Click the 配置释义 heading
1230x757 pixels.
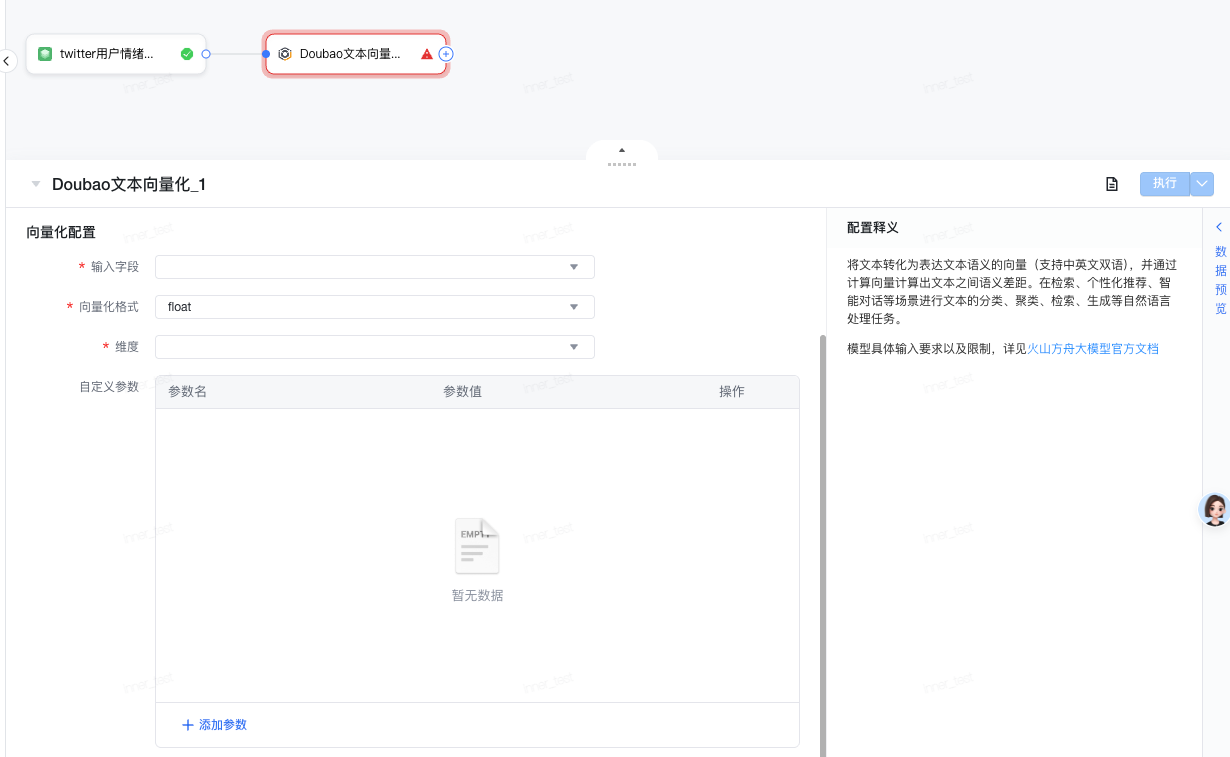[x=873, y=228]
